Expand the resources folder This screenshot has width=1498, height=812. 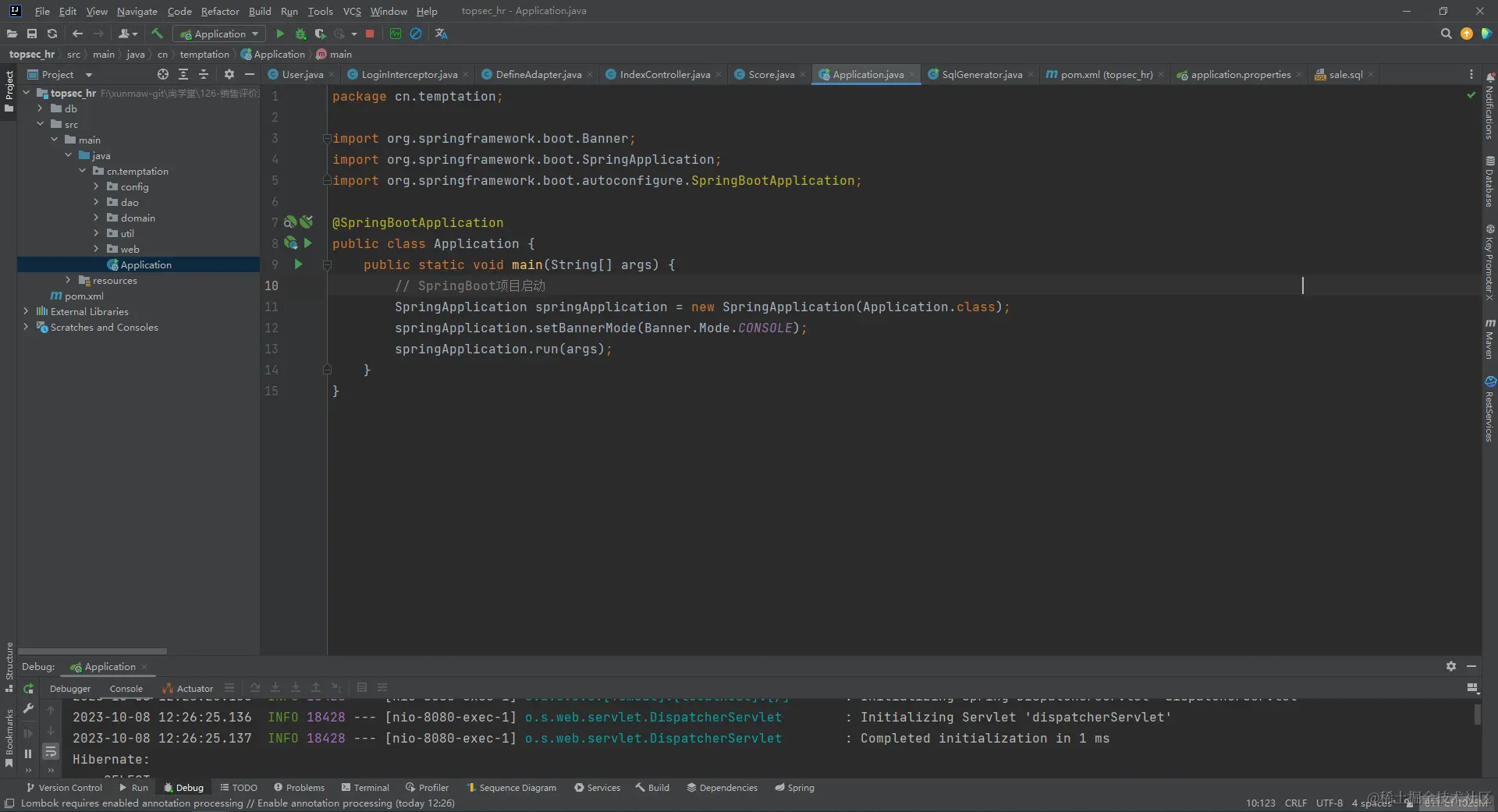click(68, 280)
